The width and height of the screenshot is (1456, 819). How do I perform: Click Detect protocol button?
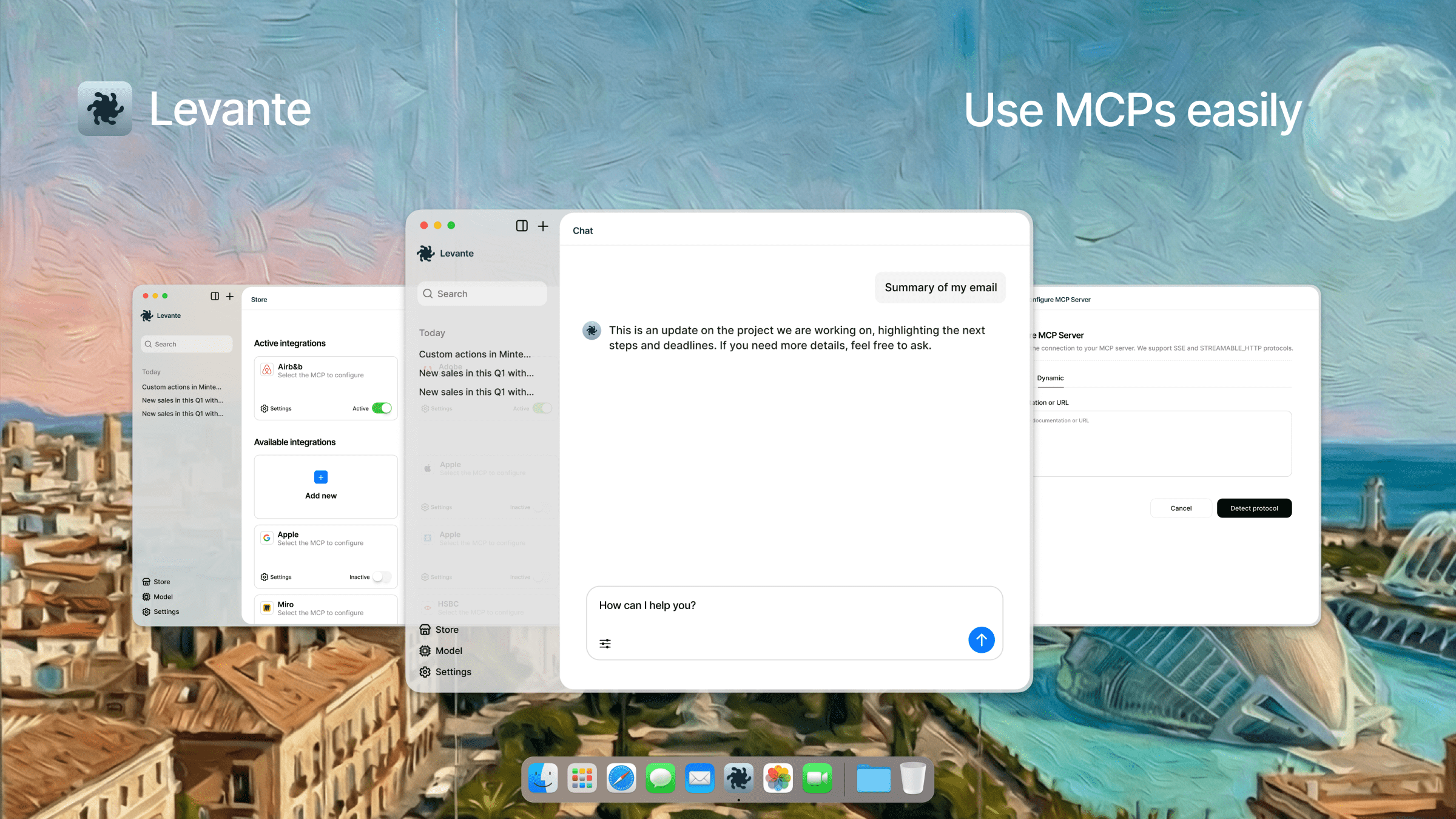1254,508
